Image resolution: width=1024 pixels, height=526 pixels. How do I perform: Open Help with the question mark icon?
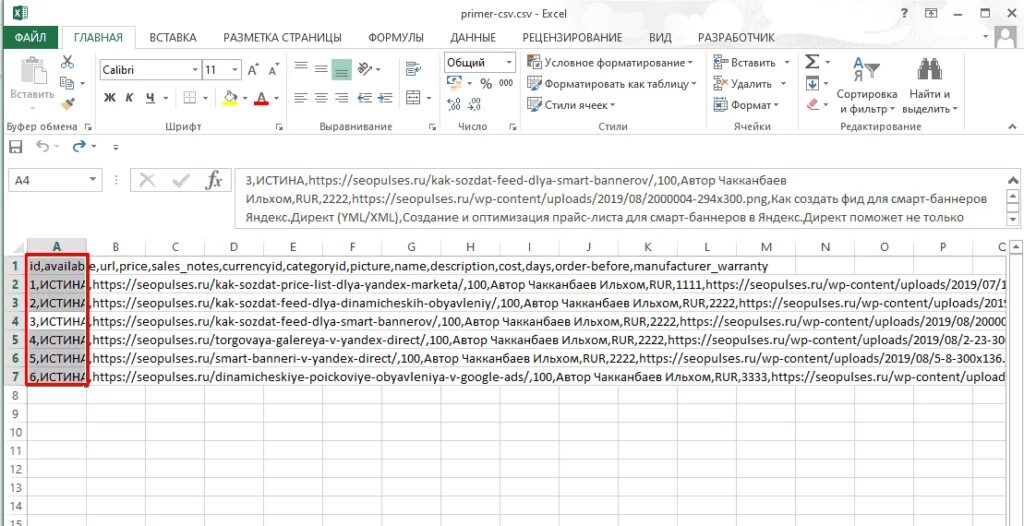[904, 13]
